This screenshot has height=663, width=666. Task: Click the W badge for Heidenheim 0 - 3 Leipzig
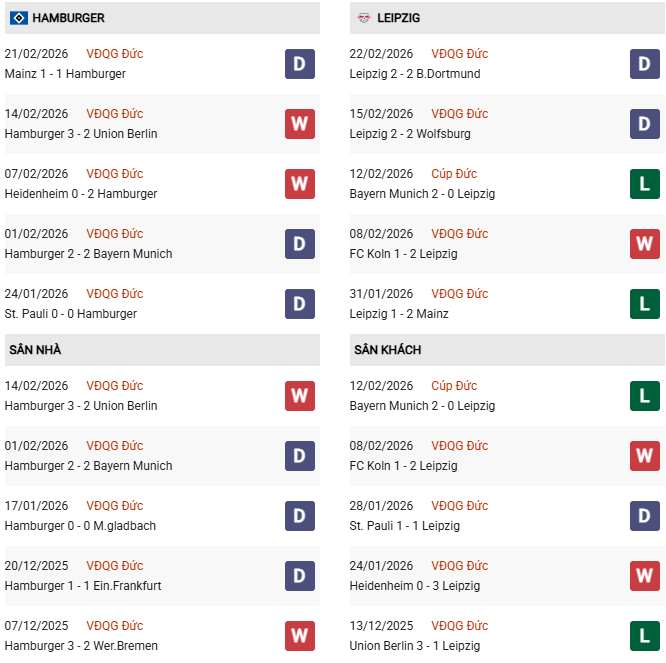[x=645, y=576]
